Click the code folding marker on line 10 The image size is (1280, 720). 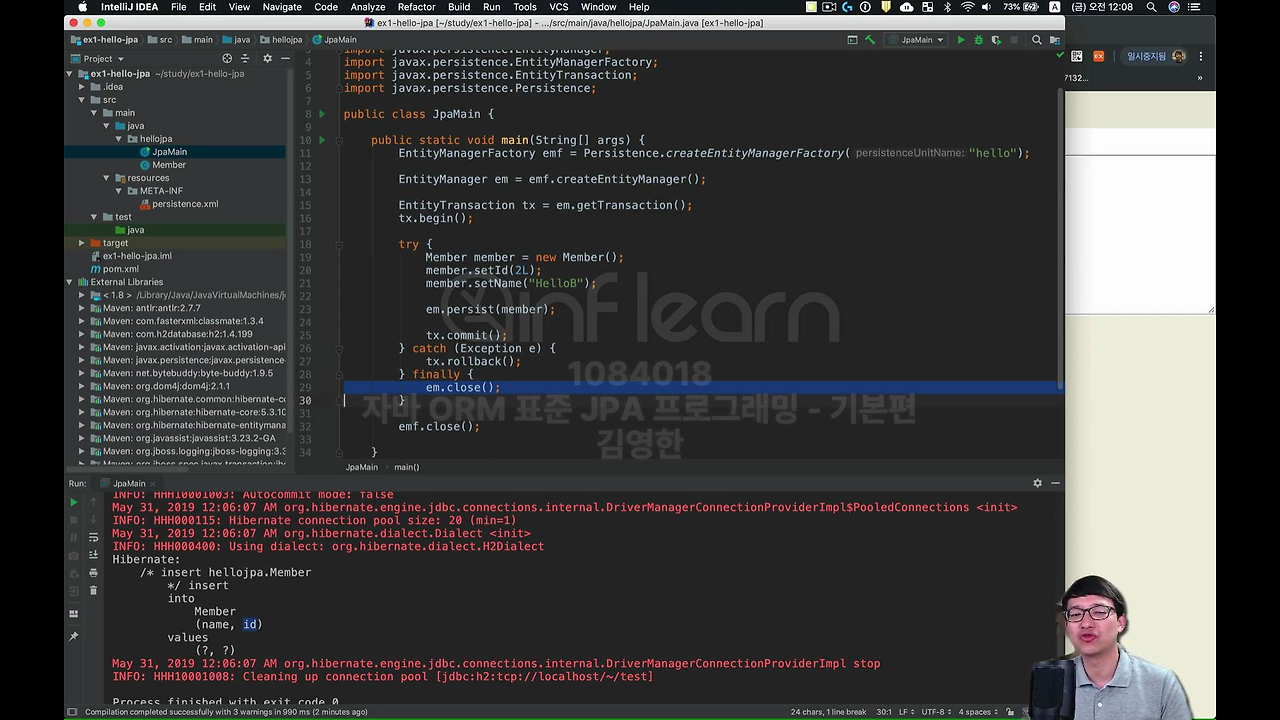pos(340,140)
